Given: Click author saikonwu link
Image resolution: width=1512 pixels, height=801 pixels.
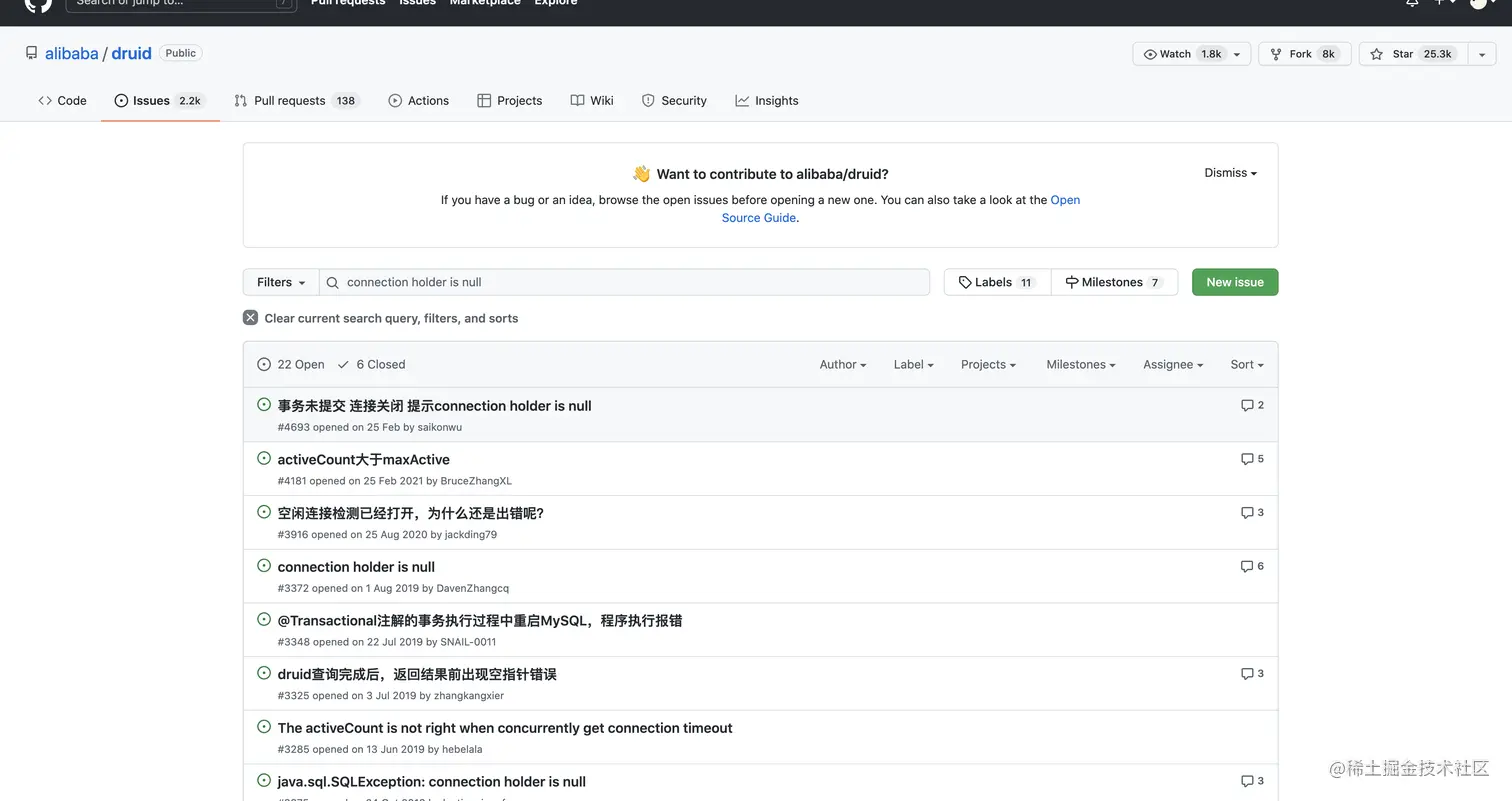Looking at the screenshot, I should tap(440, 427).
